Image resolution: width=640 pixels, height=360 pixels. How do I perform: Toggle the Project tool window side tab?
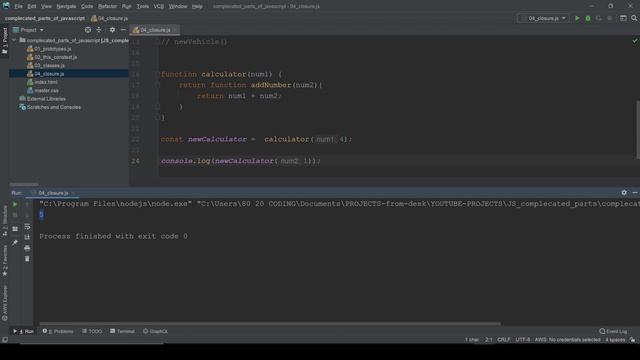(x=4, y=41)
